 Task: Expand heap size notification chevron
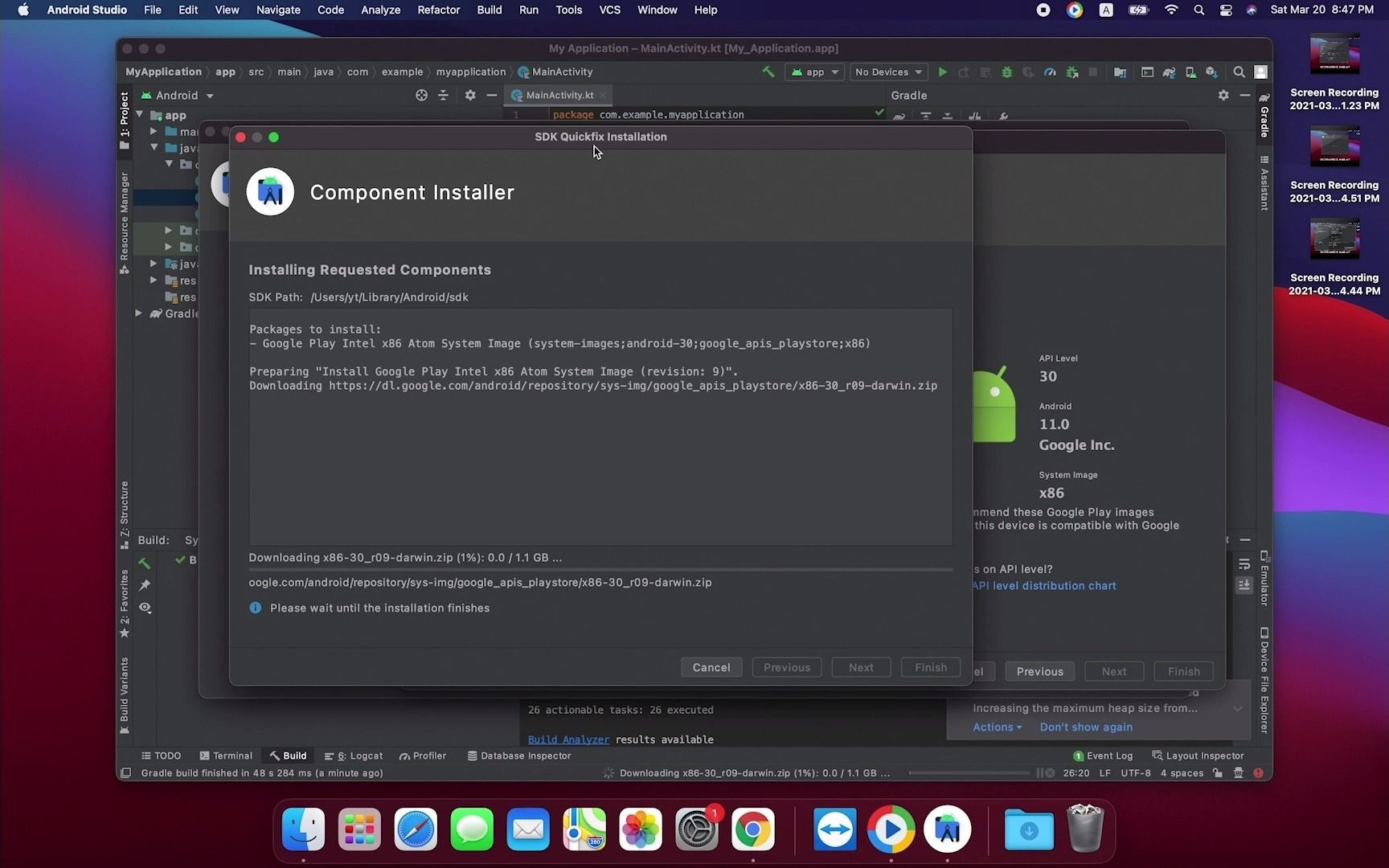[x=1238, y=708]
